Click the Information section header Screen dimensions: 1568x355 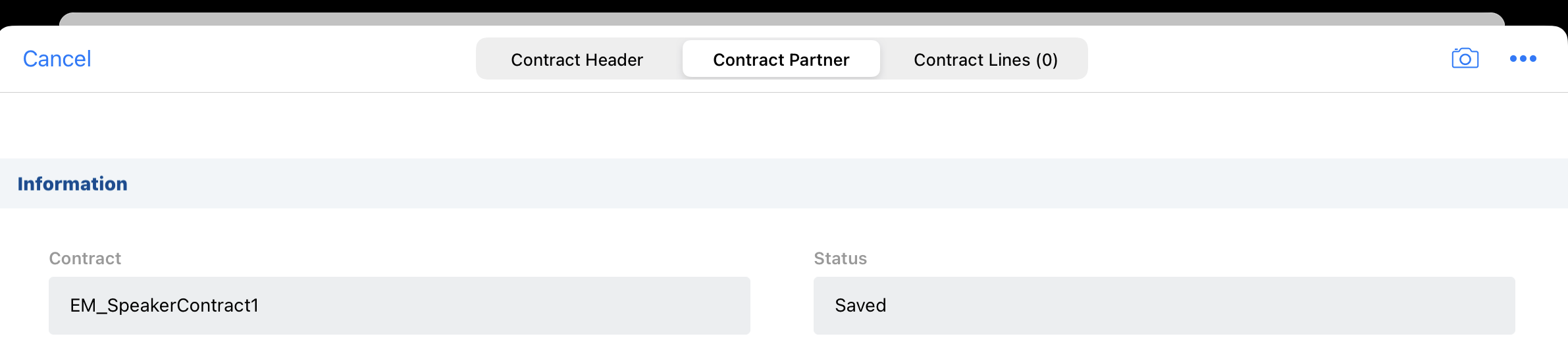click(x=72, y=183)
